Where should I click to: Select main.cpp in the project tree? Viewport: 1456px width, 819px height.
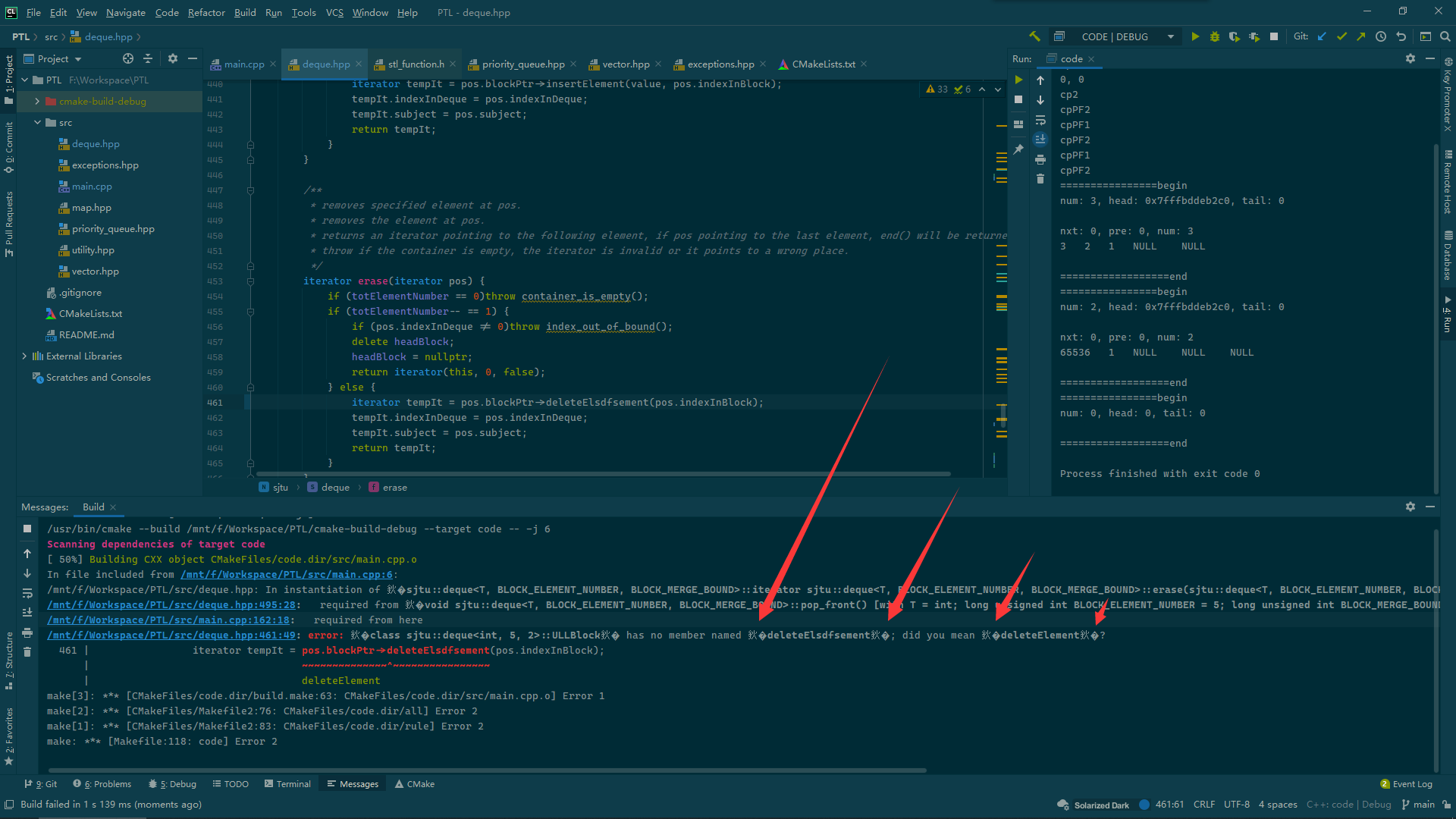pos(92,186)
